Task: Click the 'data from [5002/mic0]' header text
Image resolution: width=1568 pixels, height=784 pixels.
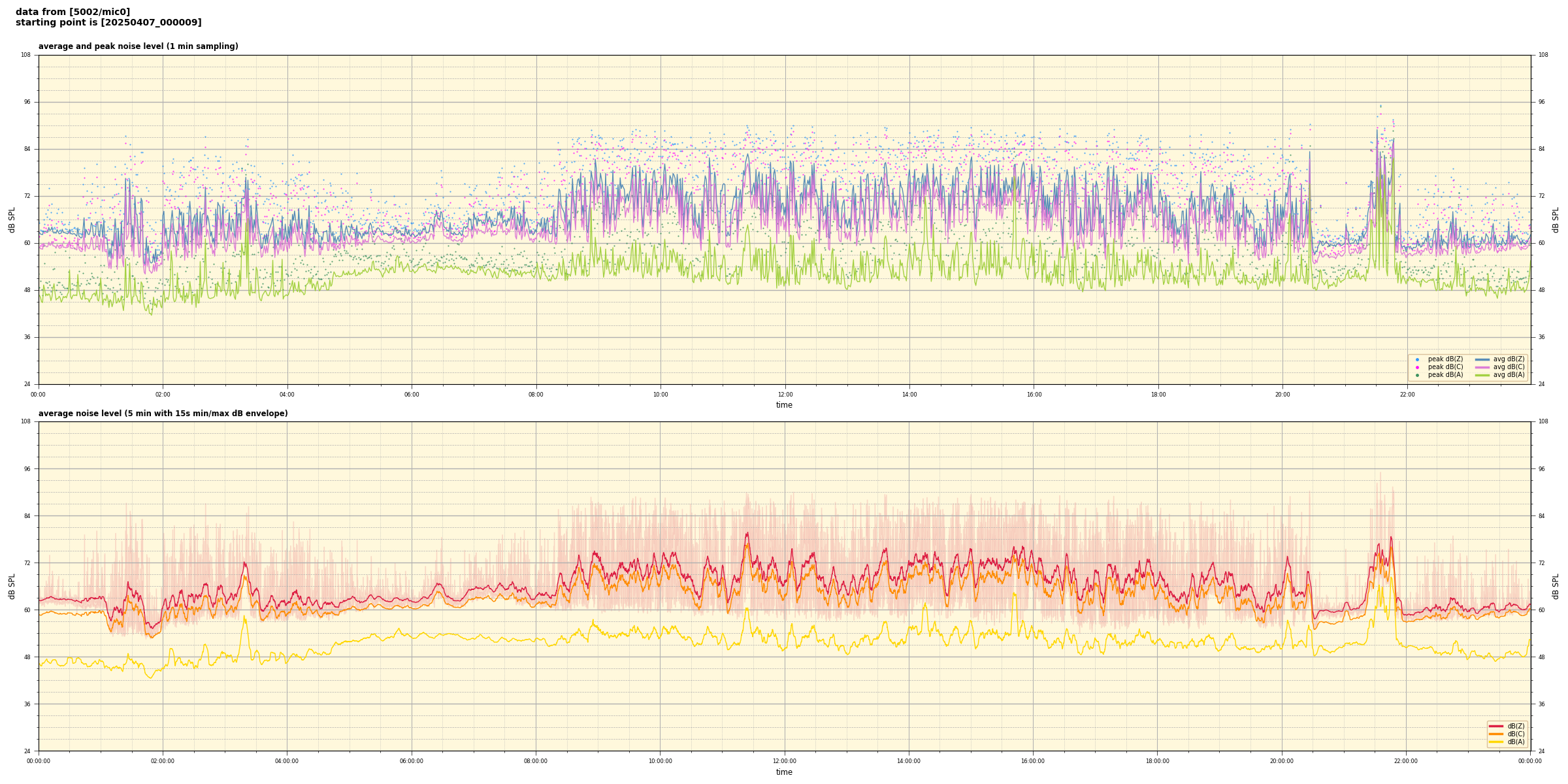Action: pos(73,12)
